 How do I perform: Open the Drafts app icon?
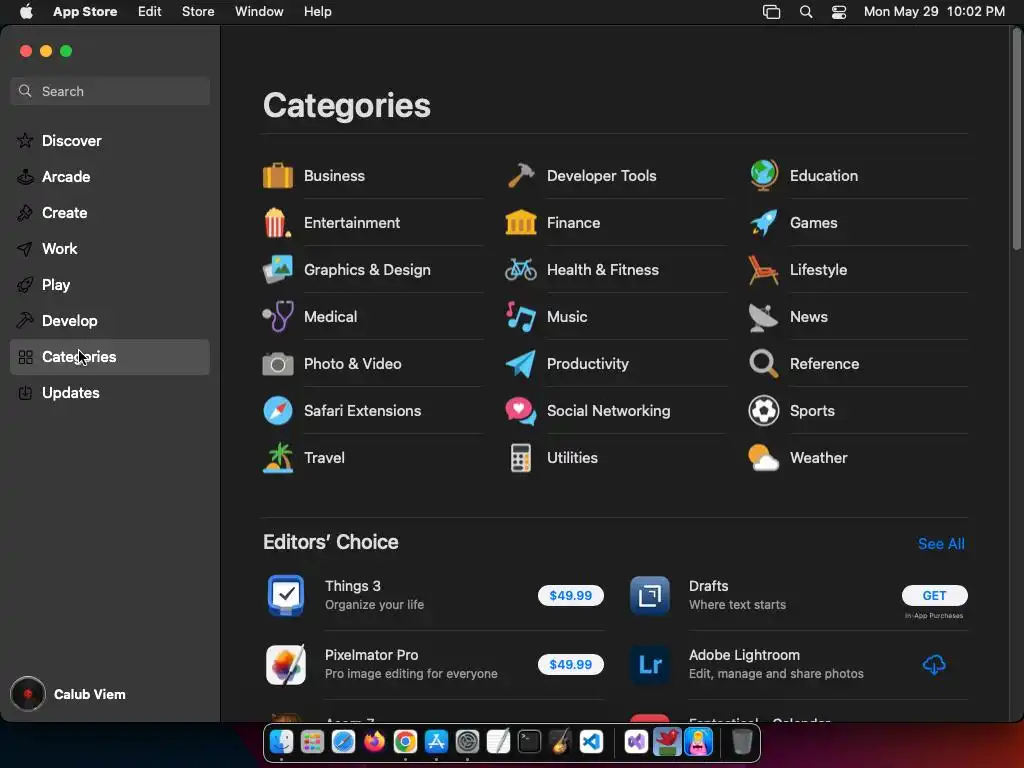pos(650,596)
